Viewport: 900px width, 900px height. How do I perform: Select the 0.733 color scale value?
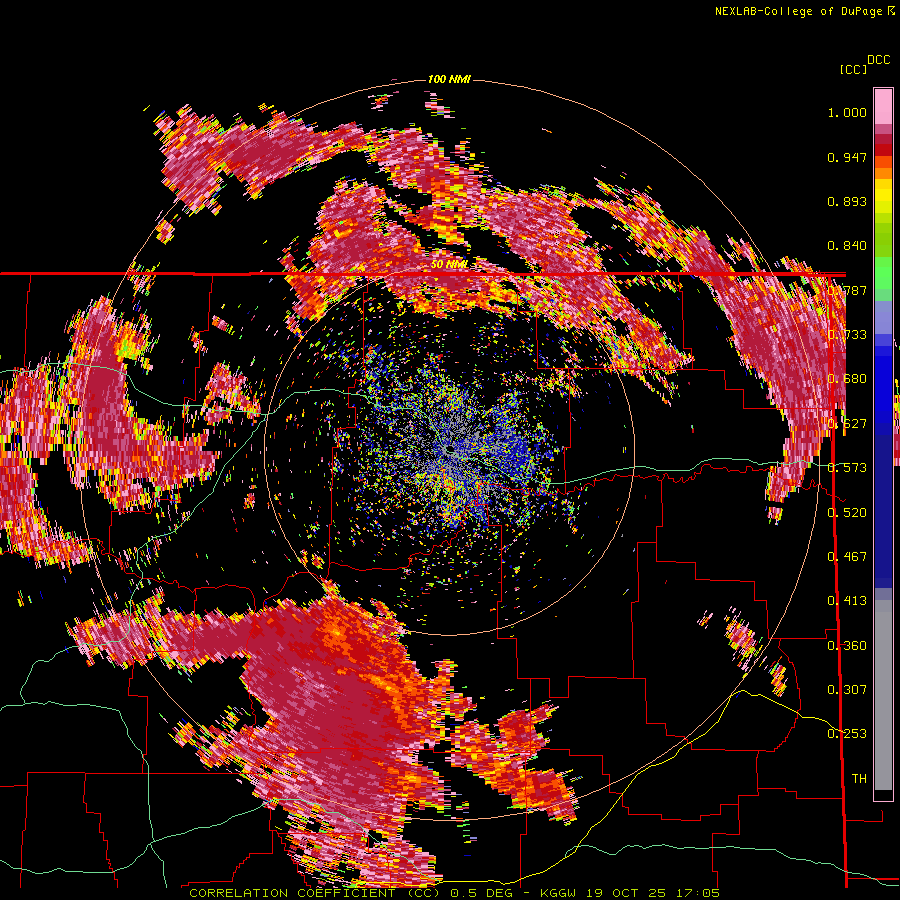click(x=847, y=335)
